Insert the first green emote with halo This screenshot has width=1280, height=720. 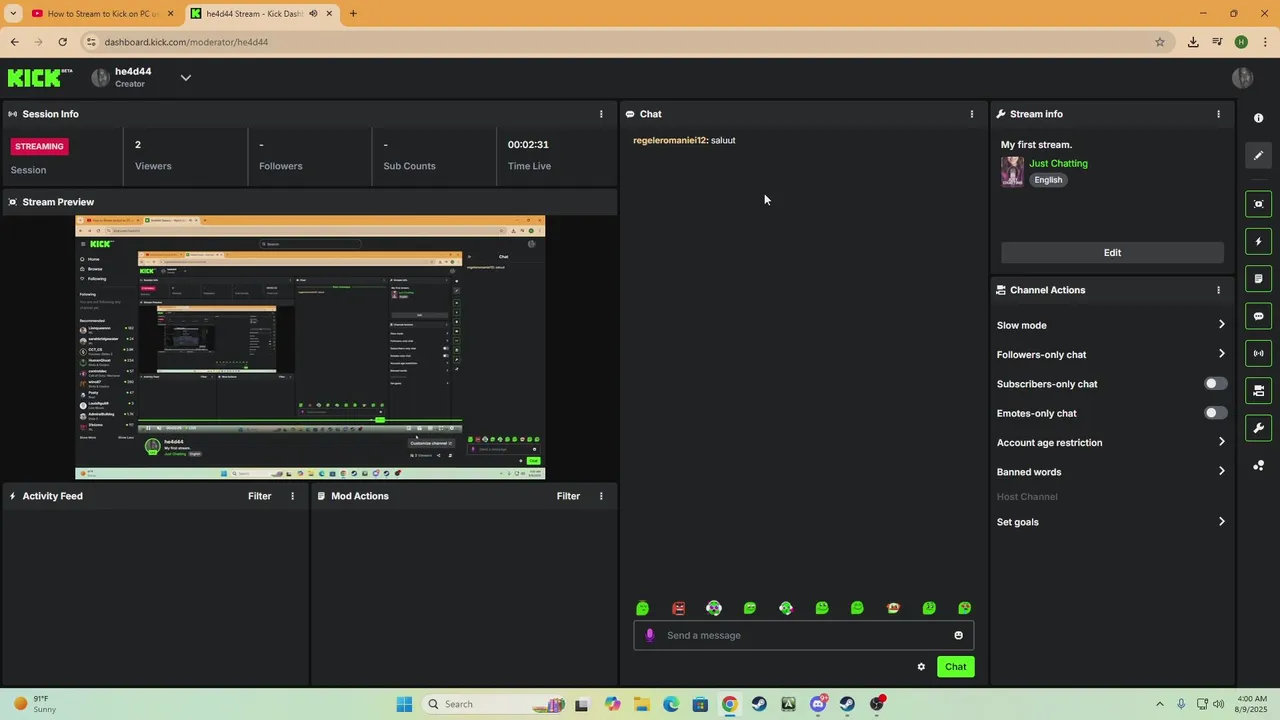643,608
